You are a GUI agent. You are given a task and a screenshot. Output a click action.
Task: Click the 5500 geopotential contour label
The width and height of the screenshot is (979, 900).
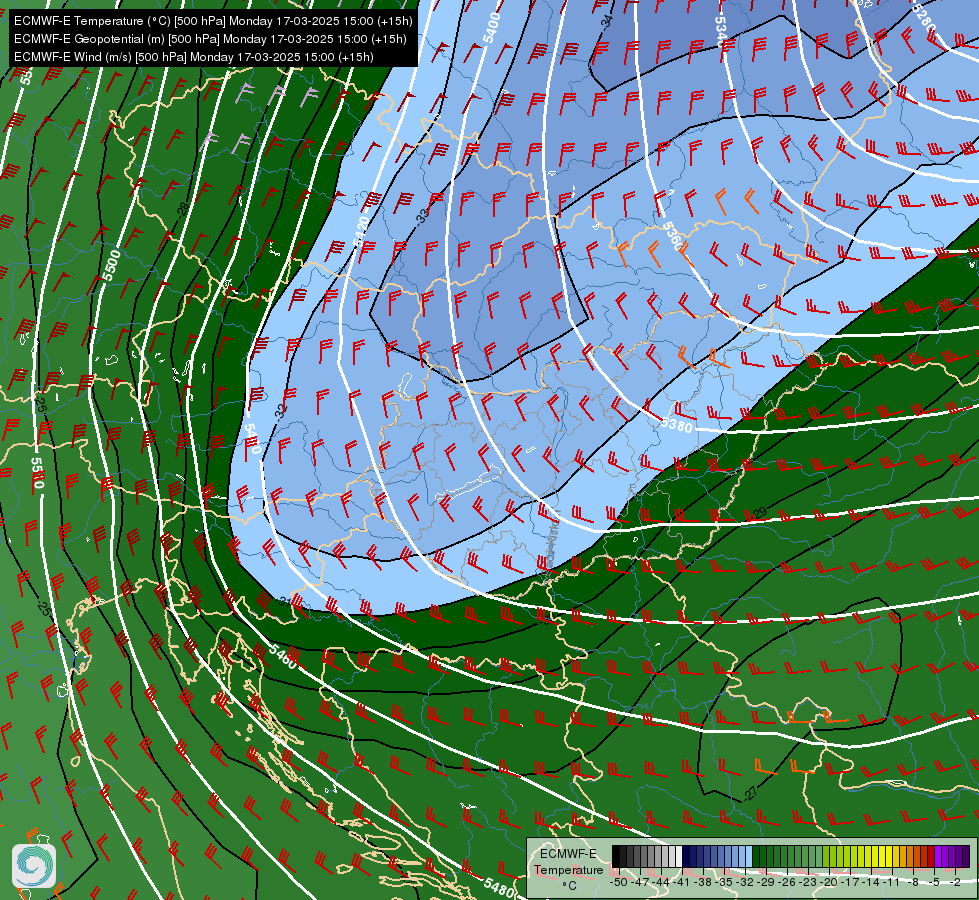112,265
